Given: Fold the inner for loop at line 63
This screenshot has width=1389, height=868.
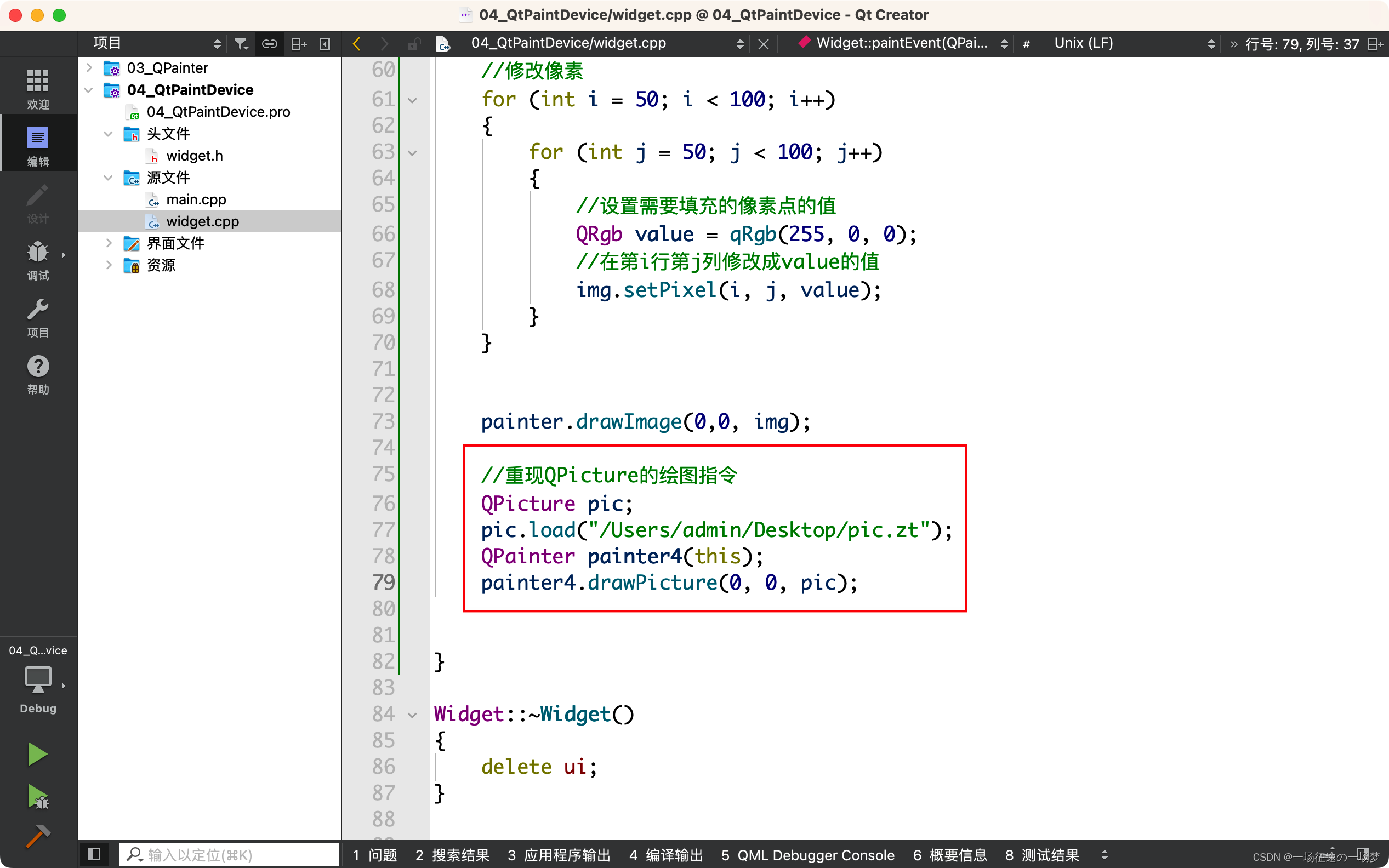Looking at the screenshot, I should (x=412, y=153).
